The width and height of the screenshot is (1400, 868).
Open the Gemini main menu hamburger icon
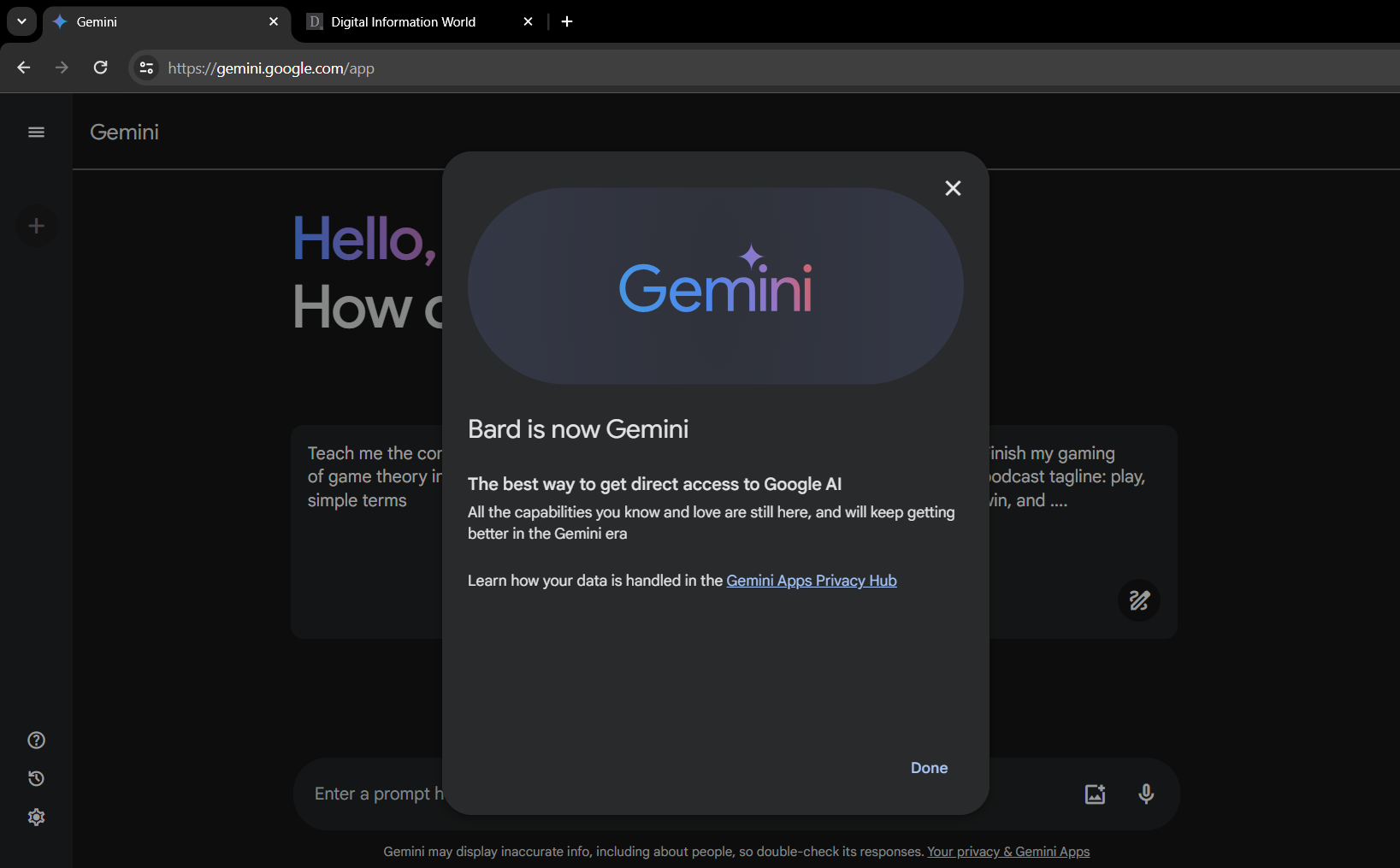pos(36,132)
